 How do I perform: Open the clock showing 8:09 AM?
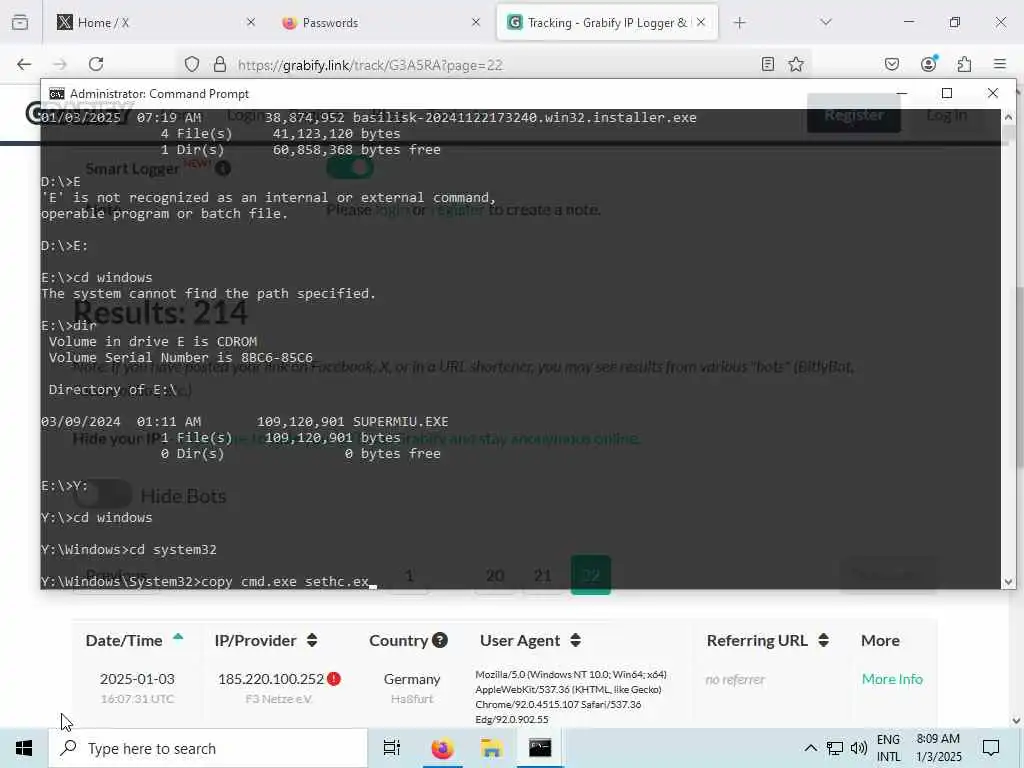coord(938,748)
